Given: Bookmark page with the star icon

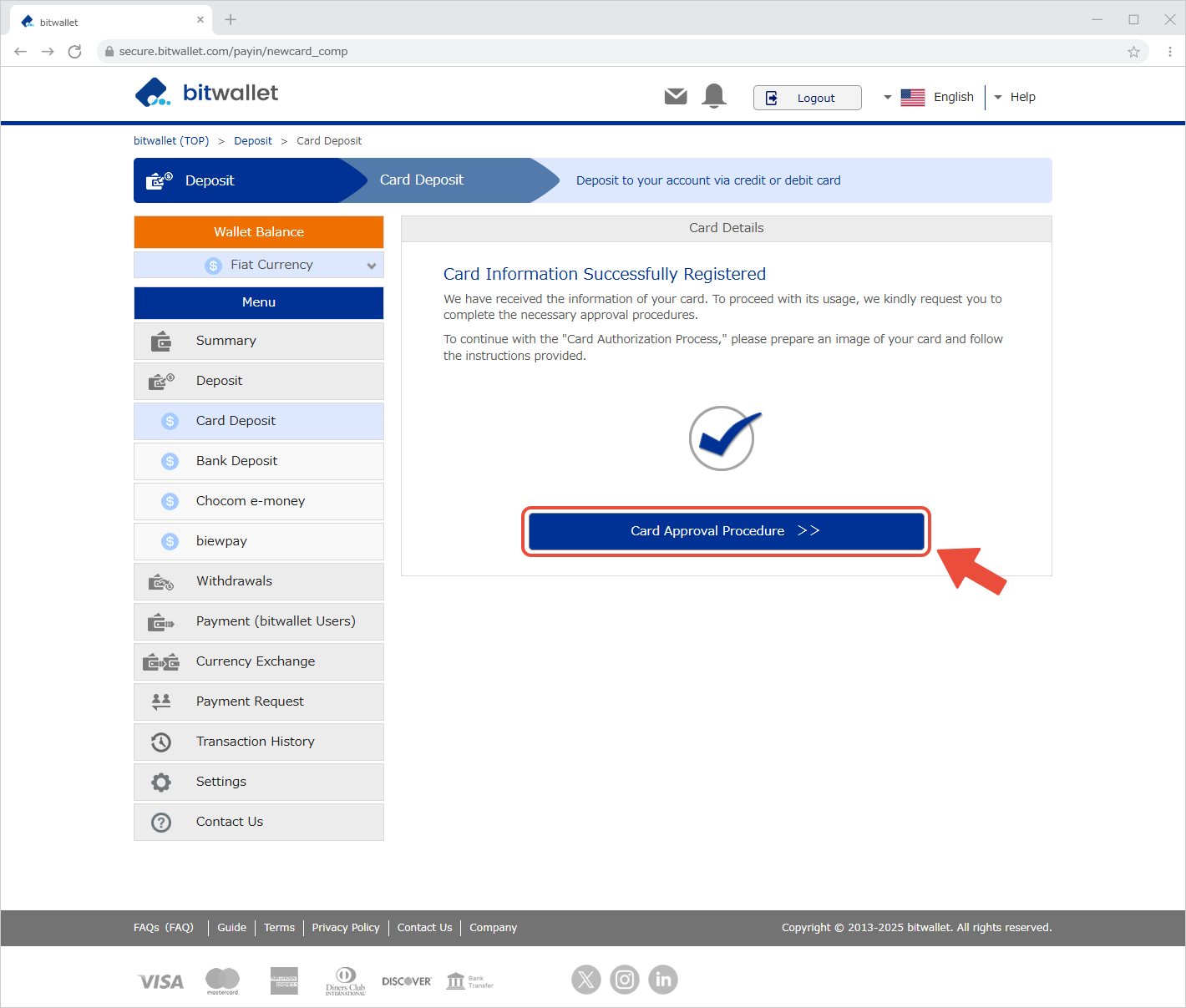Looking at the screenshot, I should pyautogui.click(x=1133, y=52).
